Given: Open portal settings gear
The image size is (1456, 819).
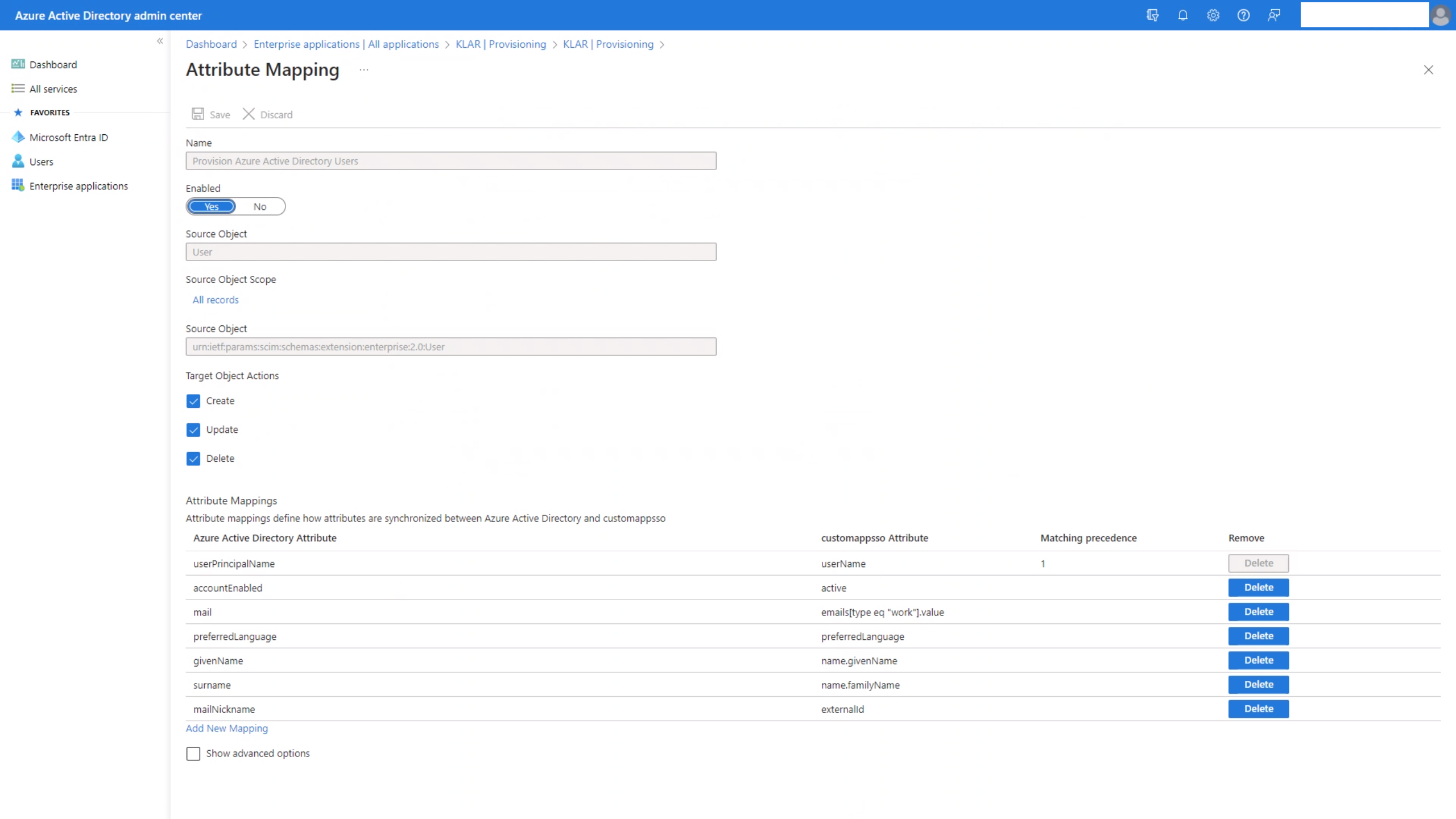Looking at the screenshot, I should [x=1213, y=15].
